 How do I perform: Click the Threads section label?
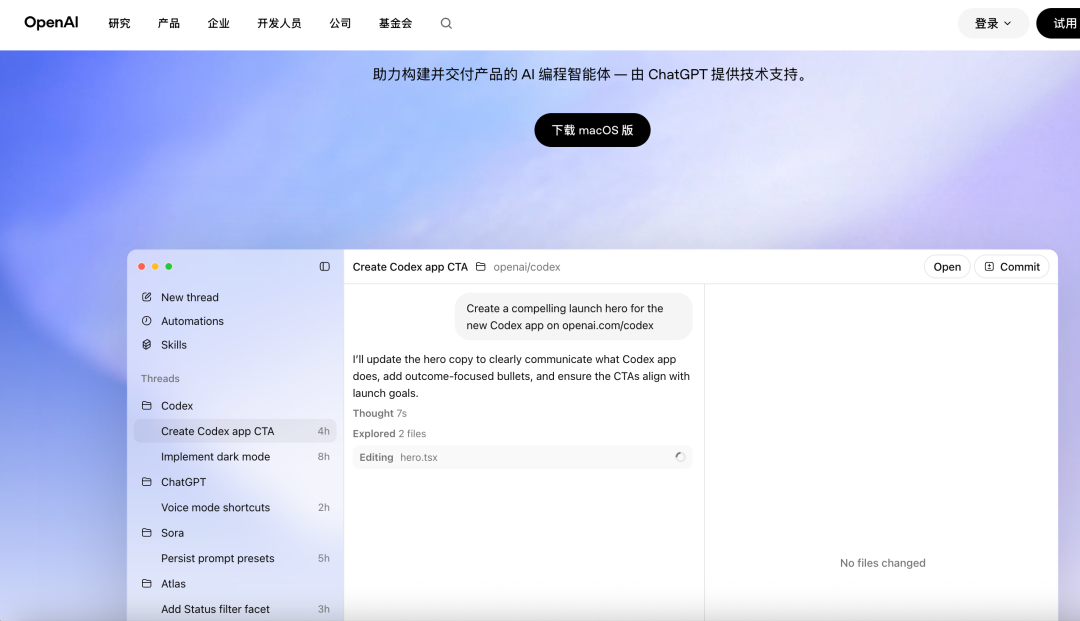click(160, 378)
